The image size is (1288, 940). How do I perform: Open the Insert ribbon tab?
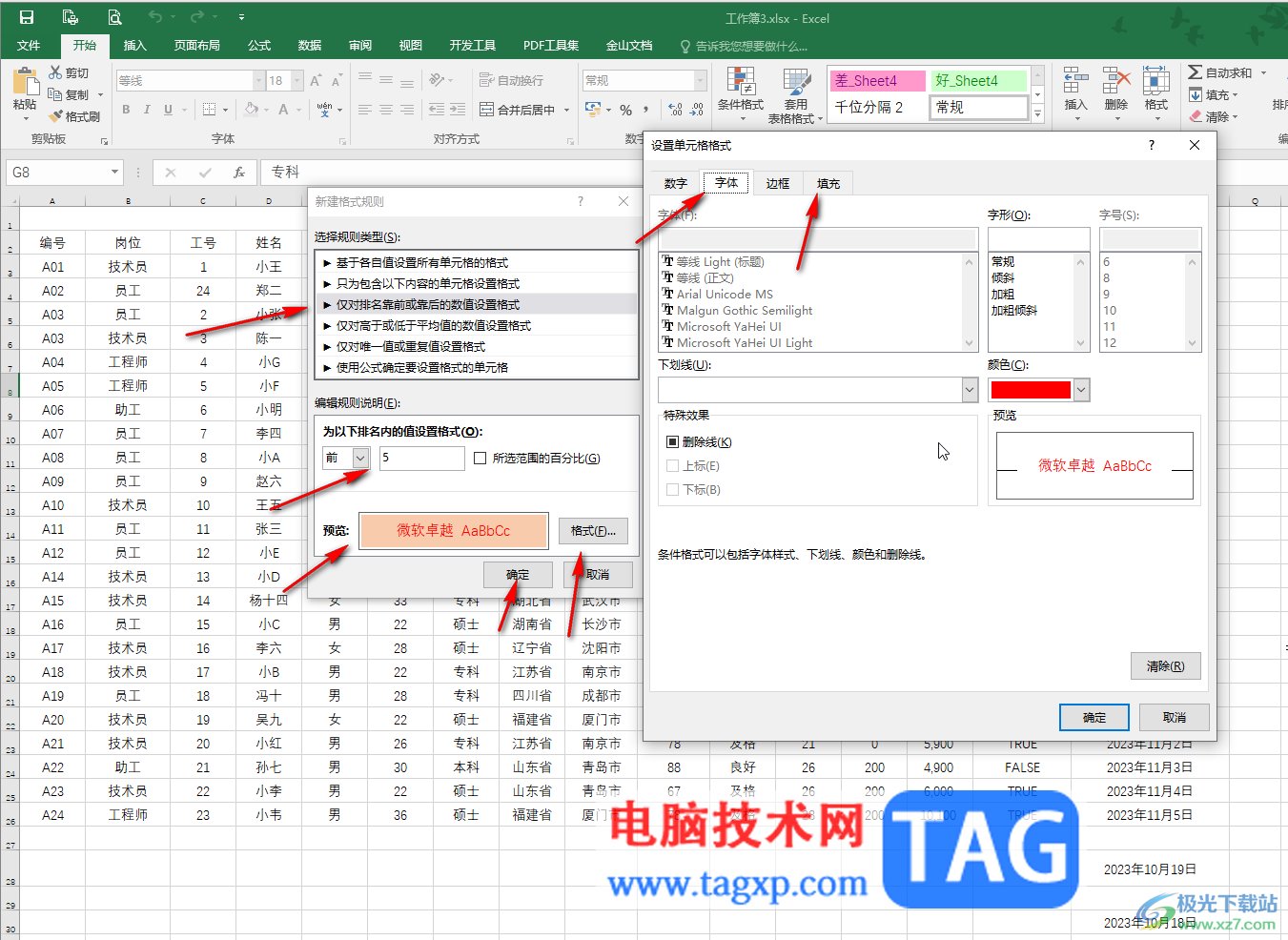[x=135, y=46]
